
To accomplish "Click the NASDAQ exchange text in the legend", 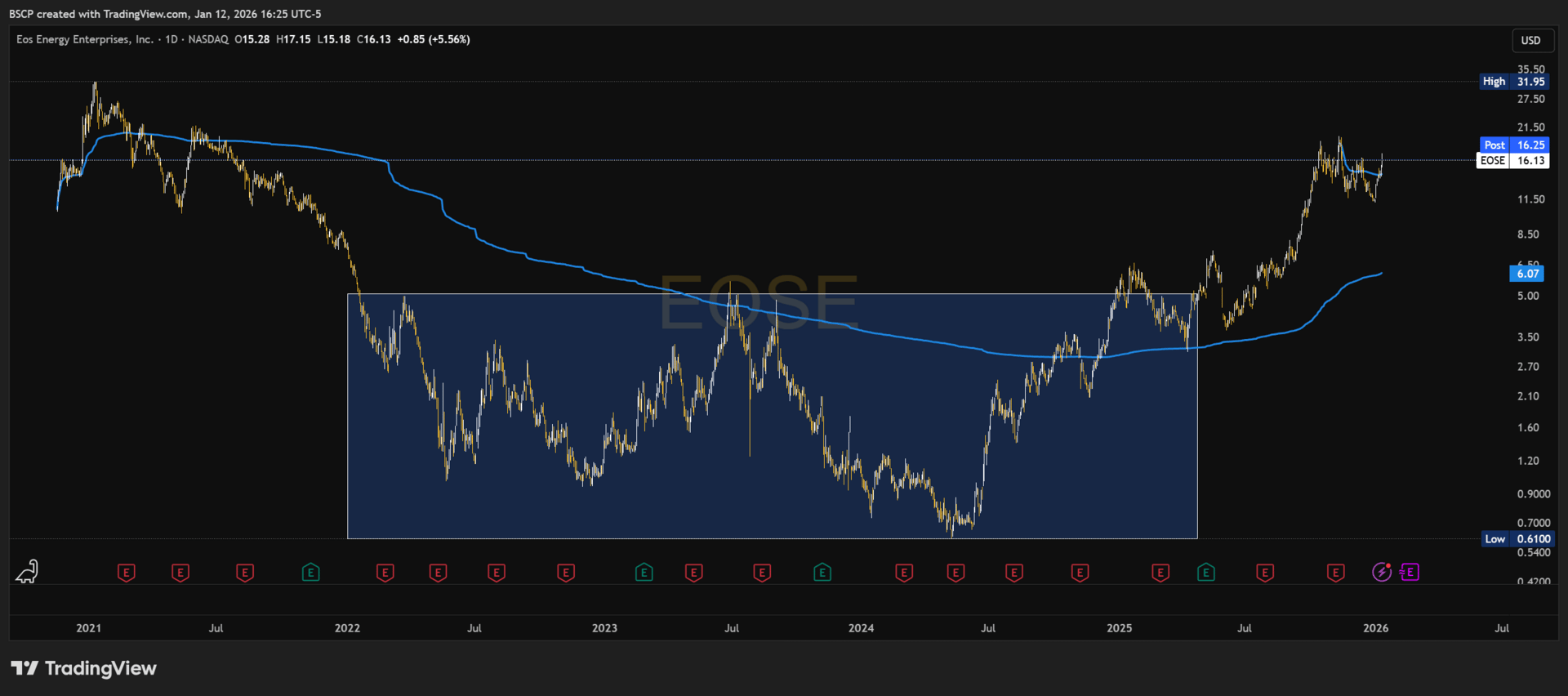I will (208, 39).
